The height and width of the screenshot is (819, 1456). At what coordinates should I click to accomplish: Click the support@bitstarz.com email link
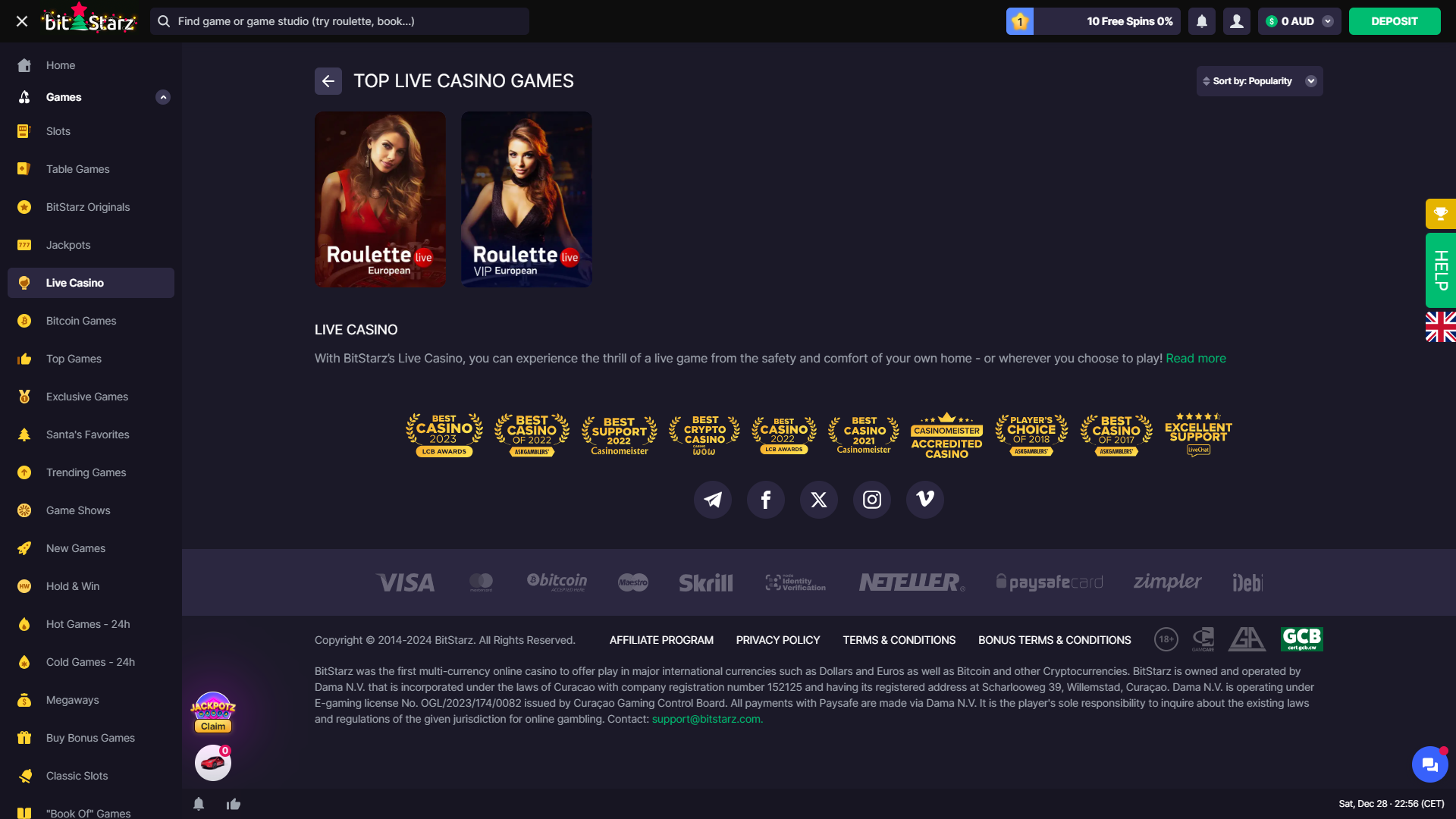pos(708,719)
